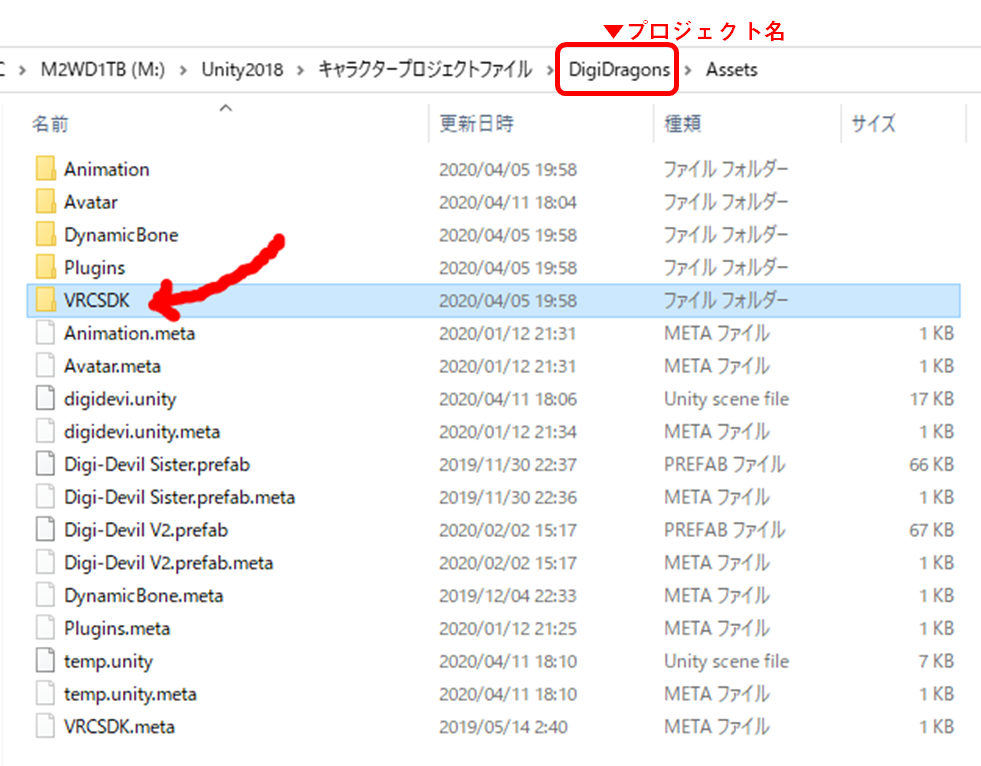Click the Plugins.meta file icon

coord(45,628)
